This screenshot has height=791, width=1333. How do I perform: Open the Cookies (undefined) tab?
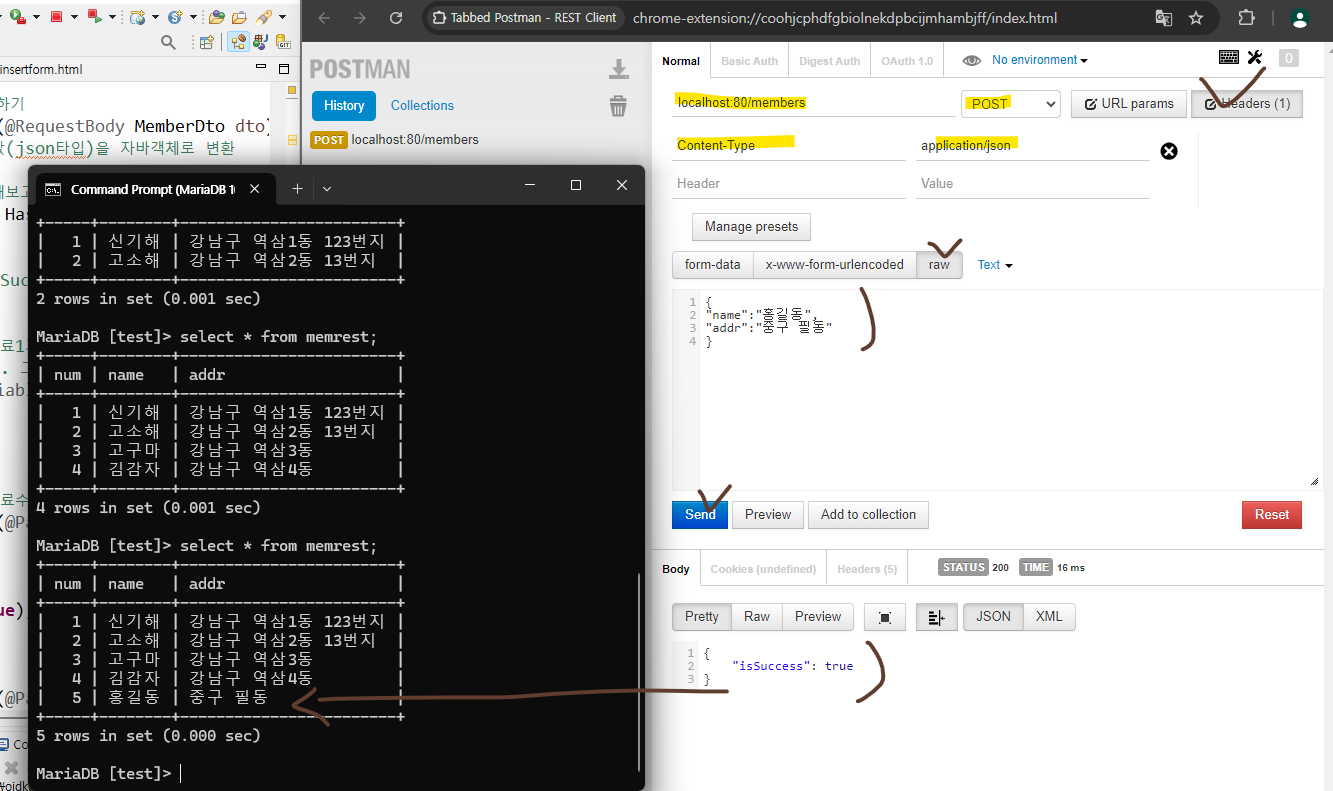[x=763, y=569]
